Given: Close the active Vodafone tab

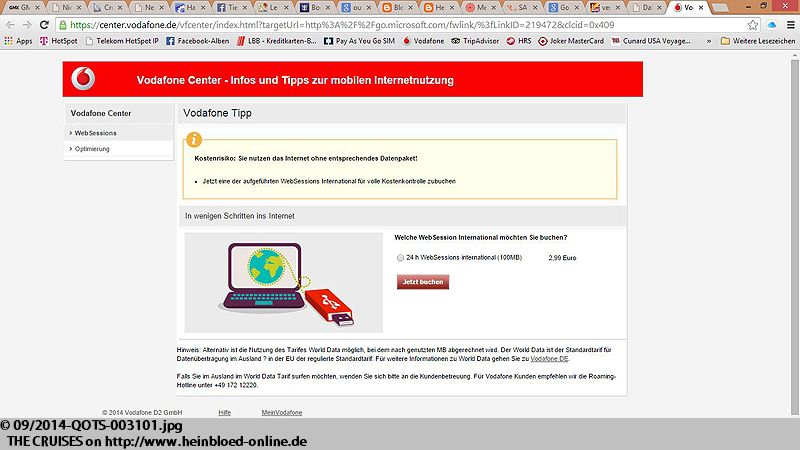Looking at the screenshot, I should [x=701, y=8].
